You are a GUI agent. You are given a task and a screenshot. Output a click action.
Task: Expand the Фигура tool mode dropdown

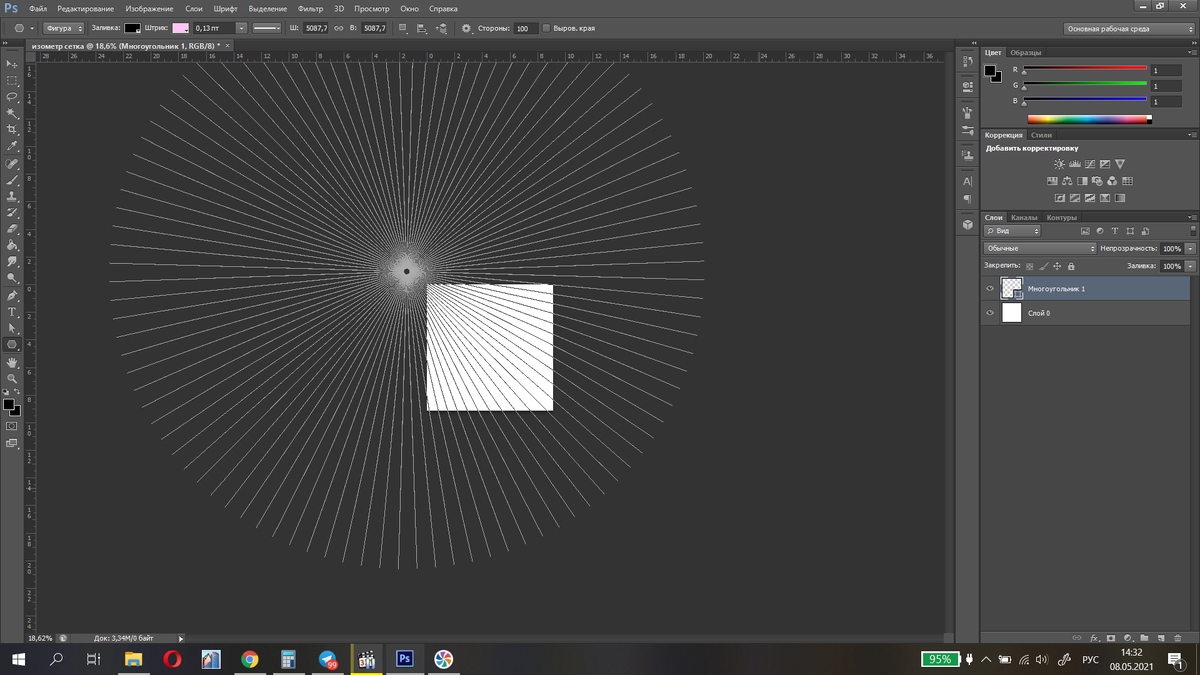65,28
